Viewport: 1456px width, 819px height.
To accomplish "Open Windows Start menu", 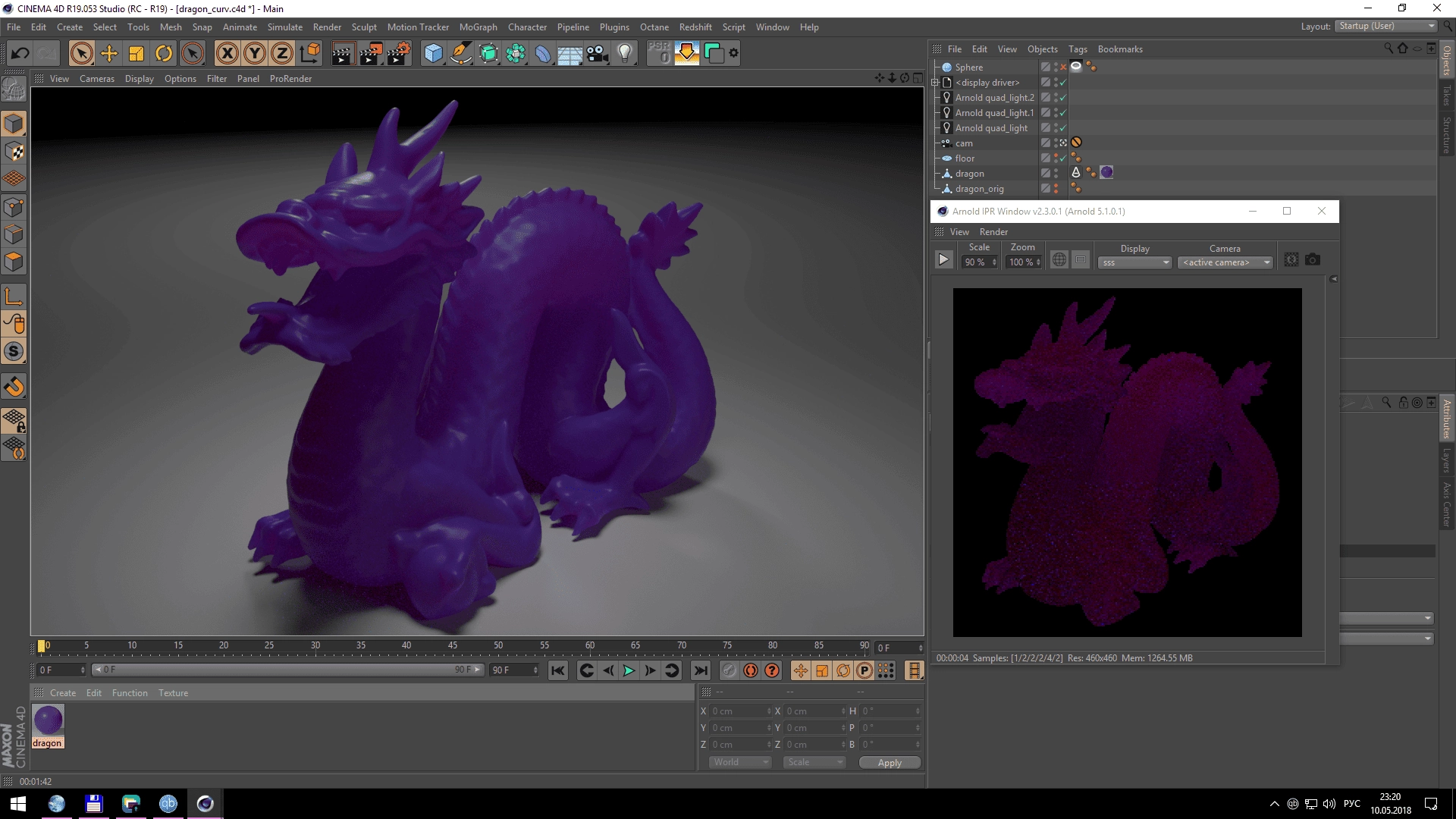I will [18, 804].
